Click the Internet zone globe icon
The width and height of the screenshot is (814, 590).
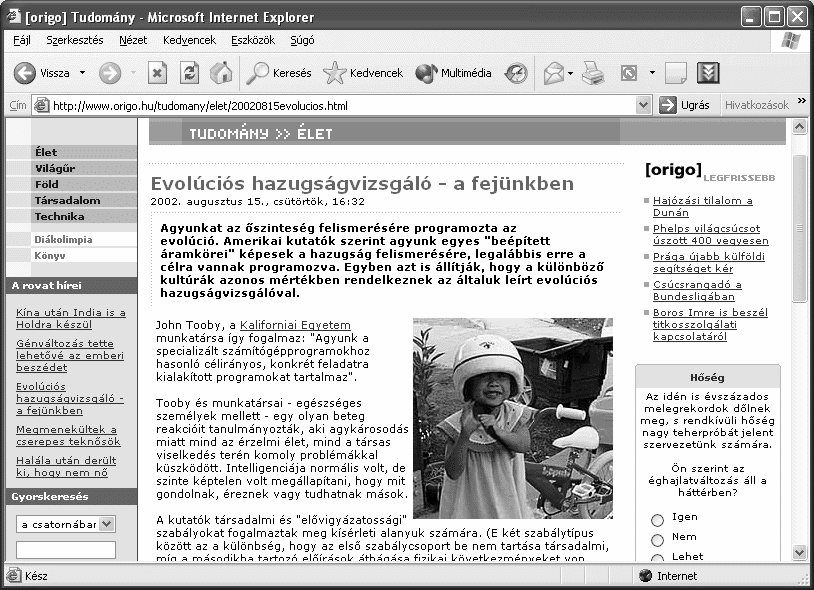646,575
